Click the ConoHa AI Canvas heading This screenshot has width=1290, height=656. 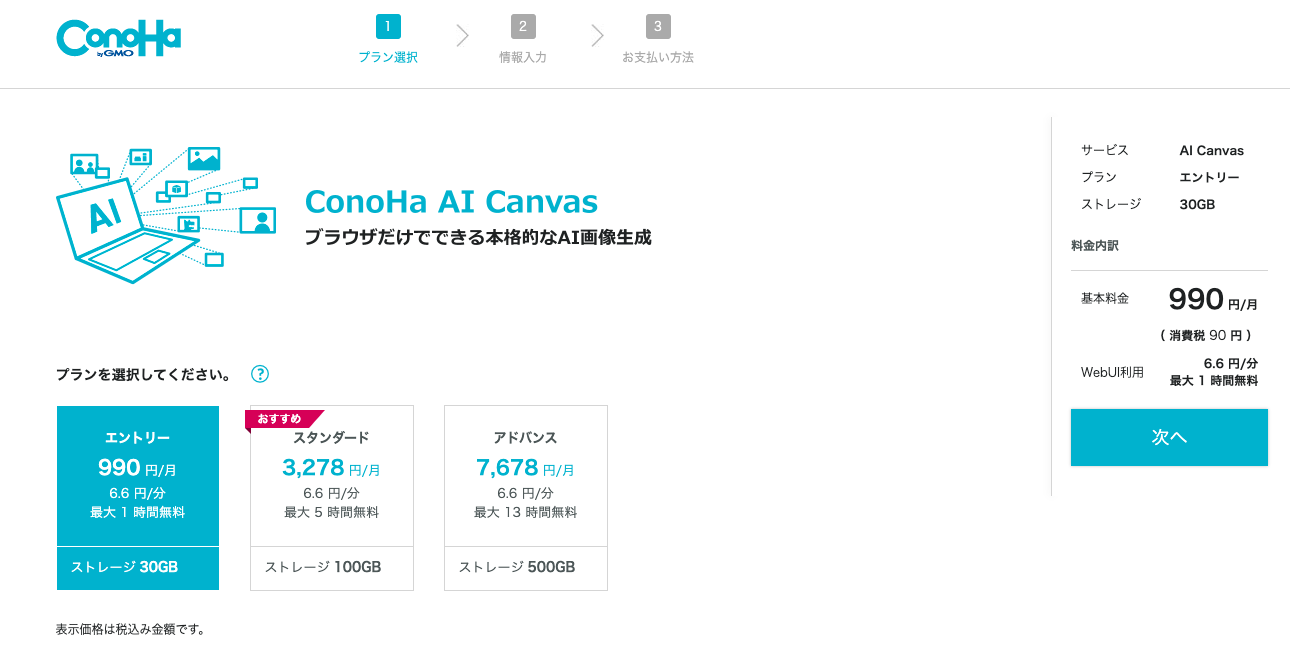pyautogui.click(x=451, y=201)
